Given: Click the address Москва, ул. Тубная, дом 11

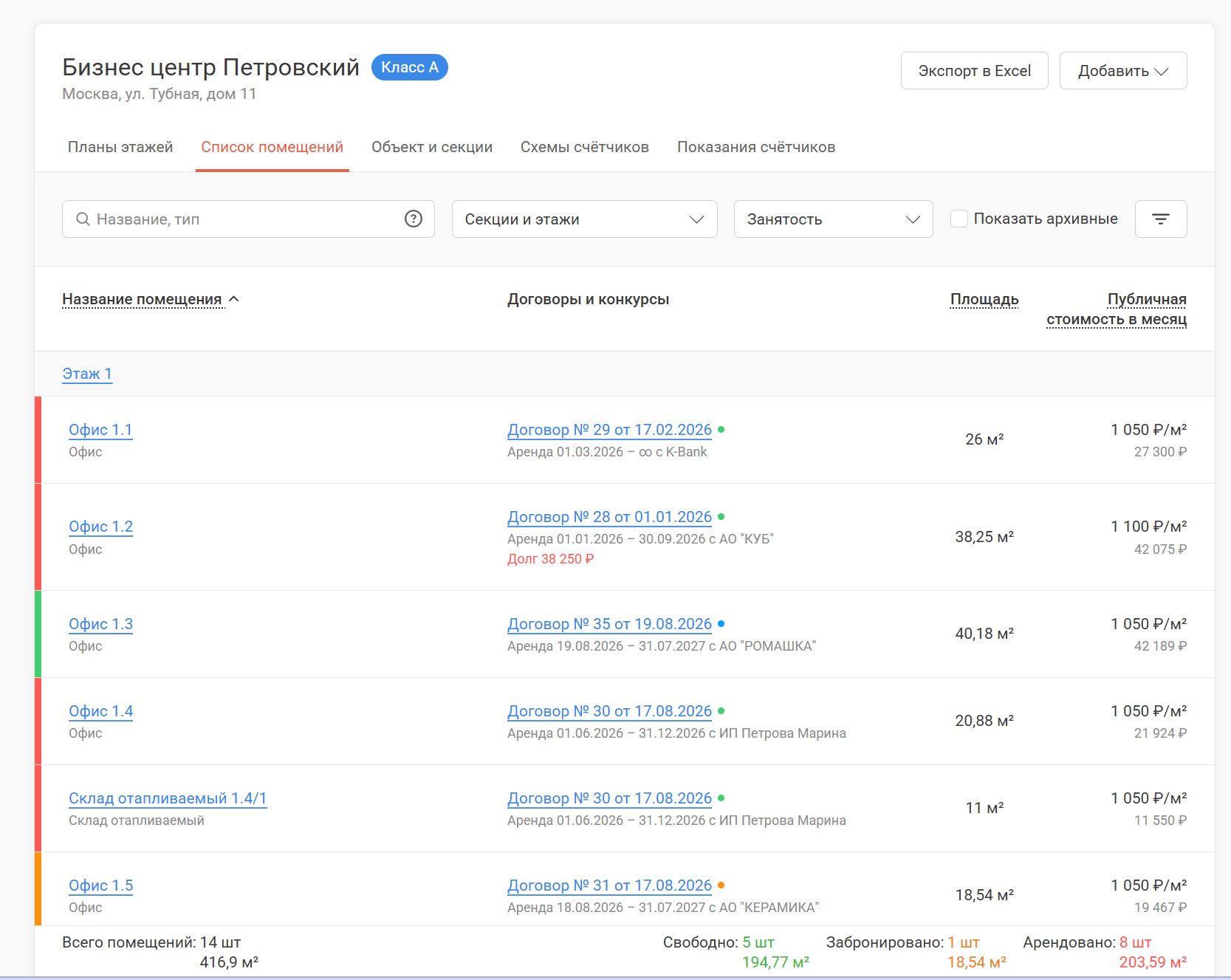Looking at the screenshot, I should [160, 94].
